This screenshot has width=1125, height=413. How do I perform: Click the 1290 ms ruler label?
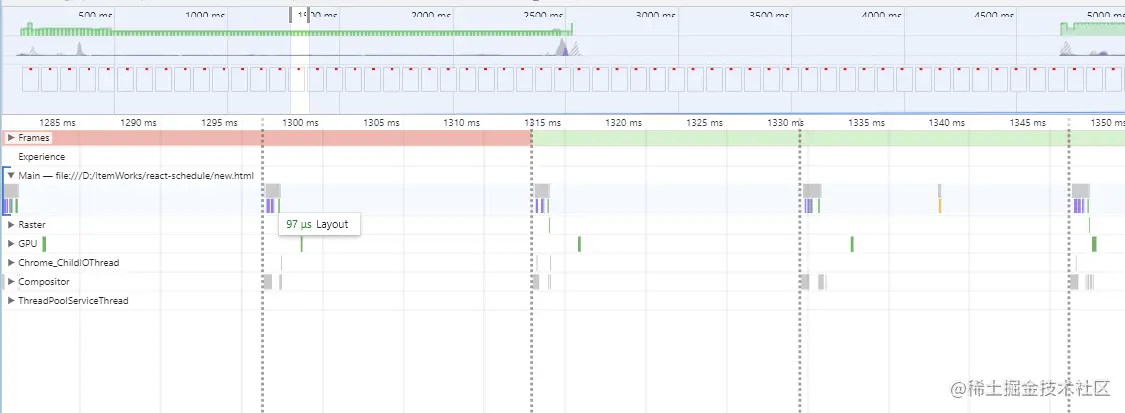(x=138, y=123)
